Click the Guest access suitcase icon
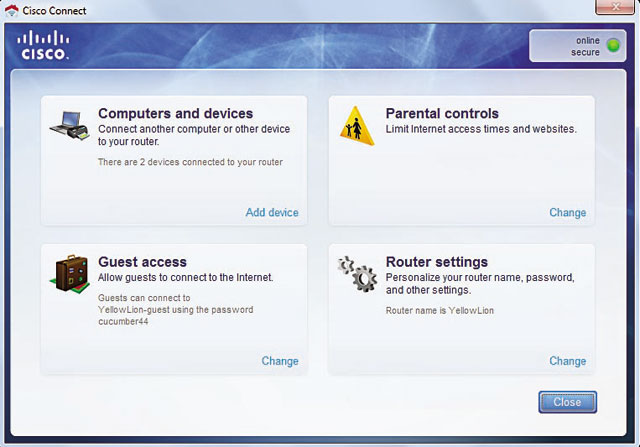The height and width of the screenshot is (447, 640). click(x=70, y=275)
